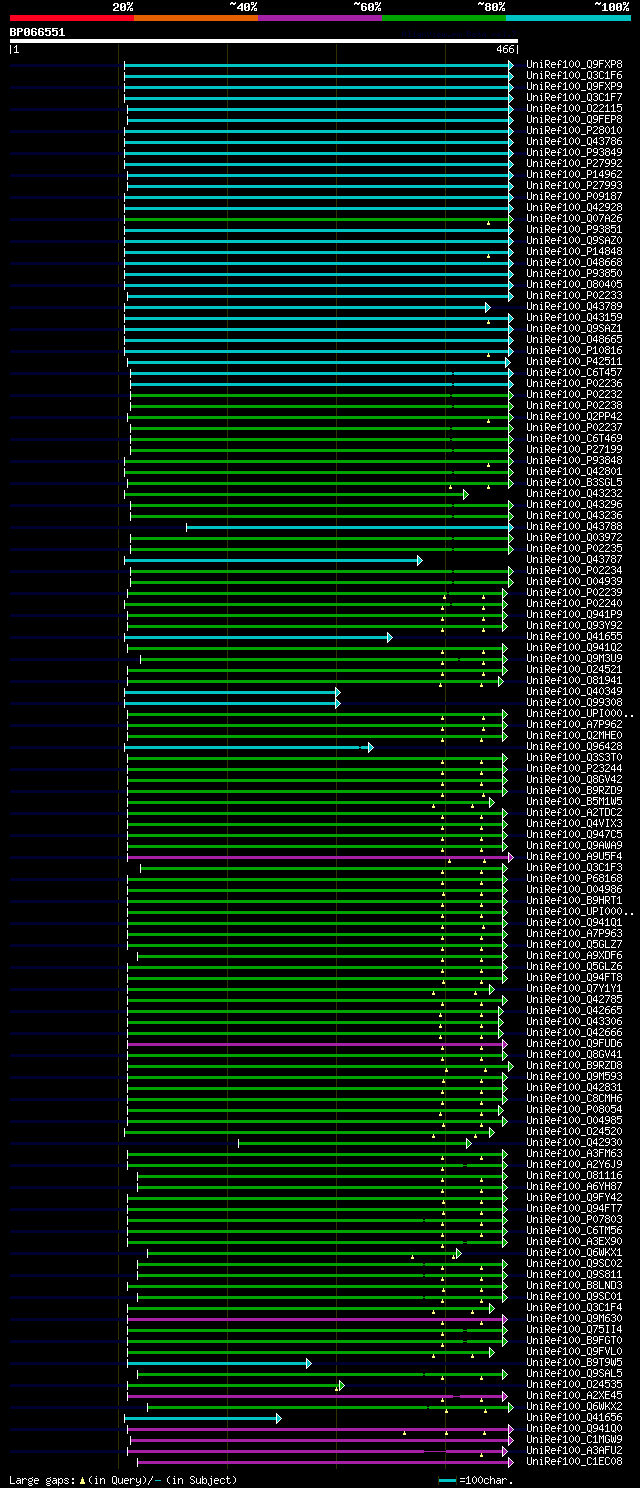Click the cyan alignment bar for Q43788

pos(349,526)
